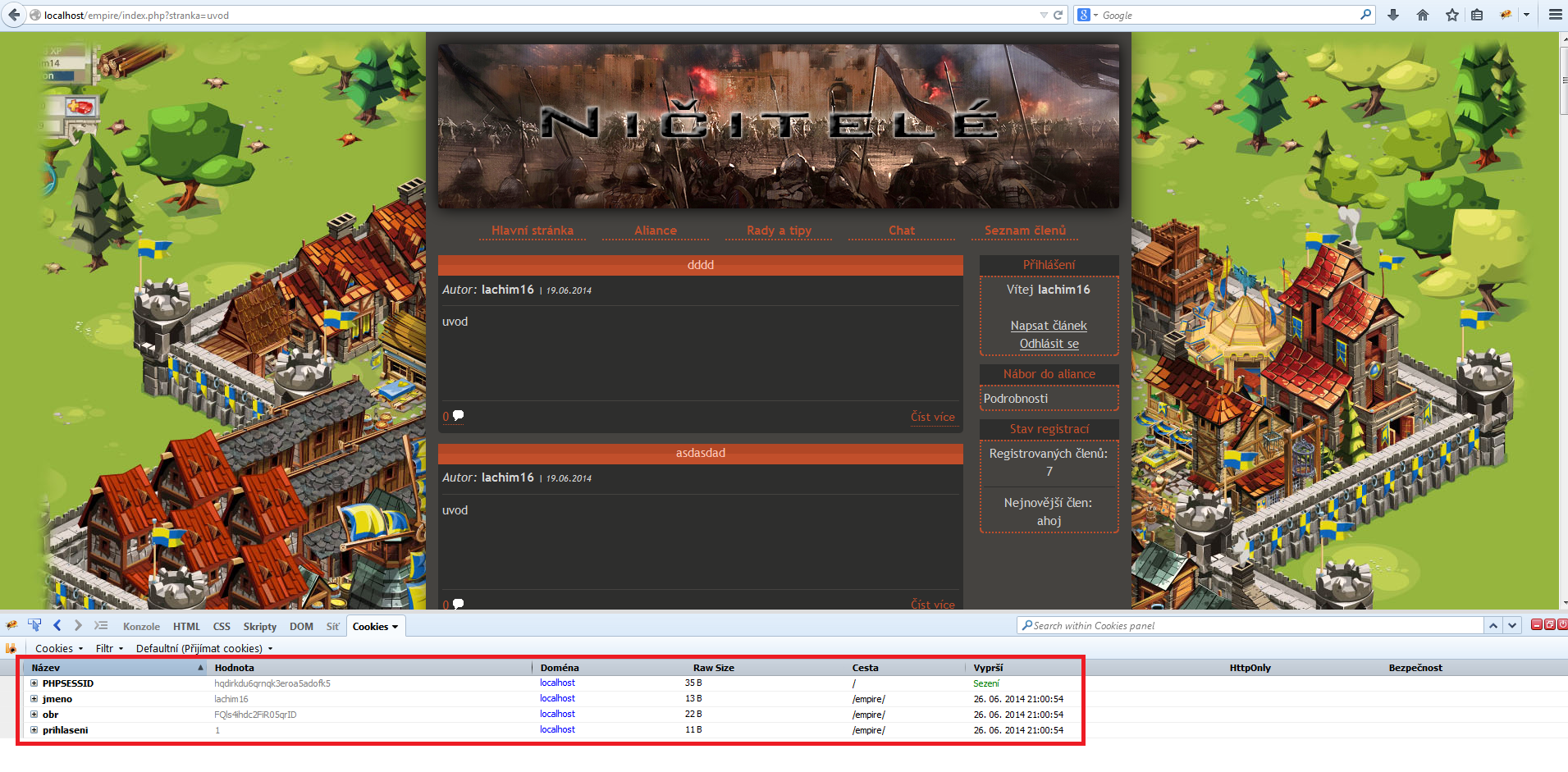Activate Firebug element inspect icon
Image resolution: width=1568 pixels, height=772 pixels.
(34, 625)
